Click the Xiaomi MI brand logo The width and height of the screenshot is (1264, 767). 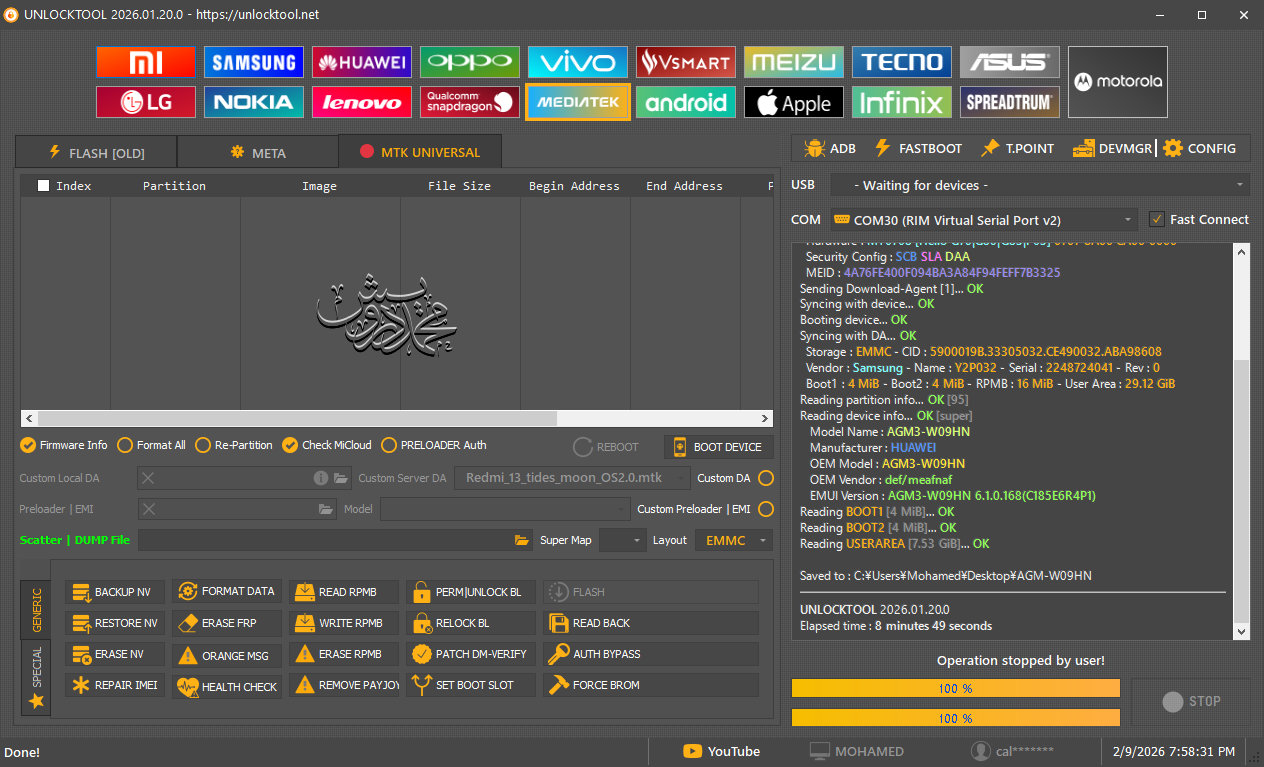point(146,62)
